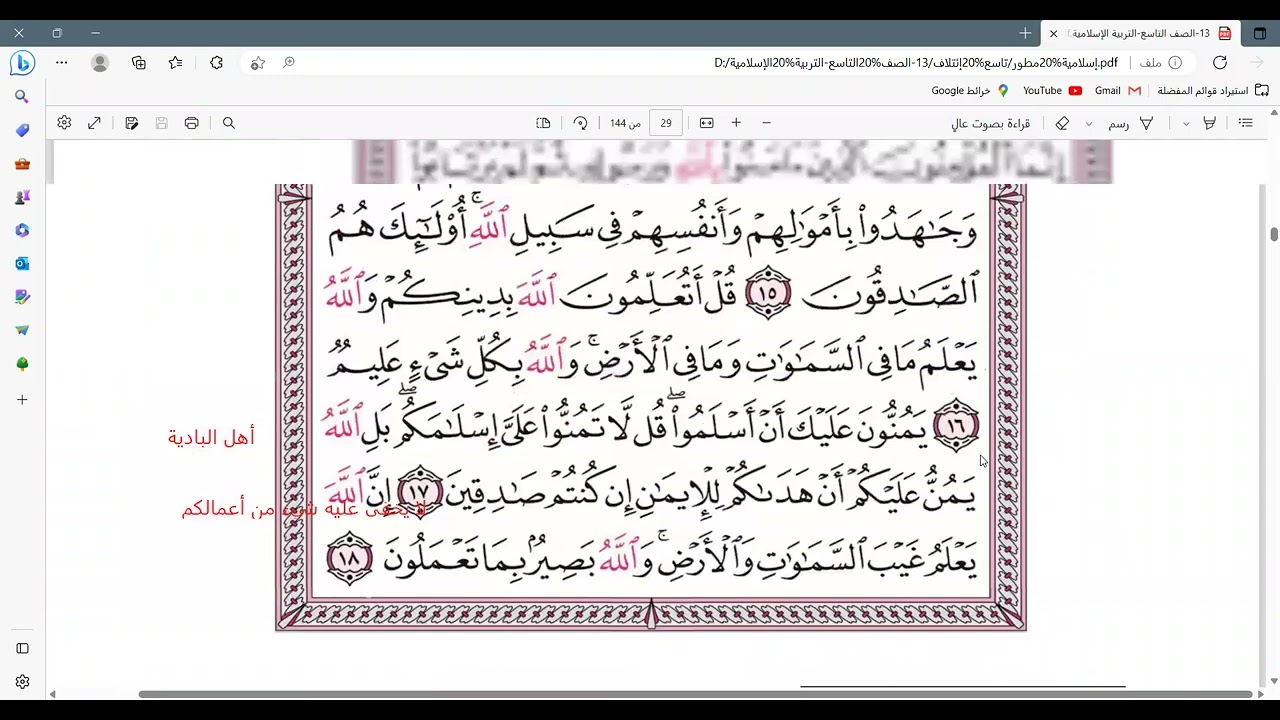The image size is (1280, 720).
Task: Select the eraser tool
Action: coord(1062,123)
